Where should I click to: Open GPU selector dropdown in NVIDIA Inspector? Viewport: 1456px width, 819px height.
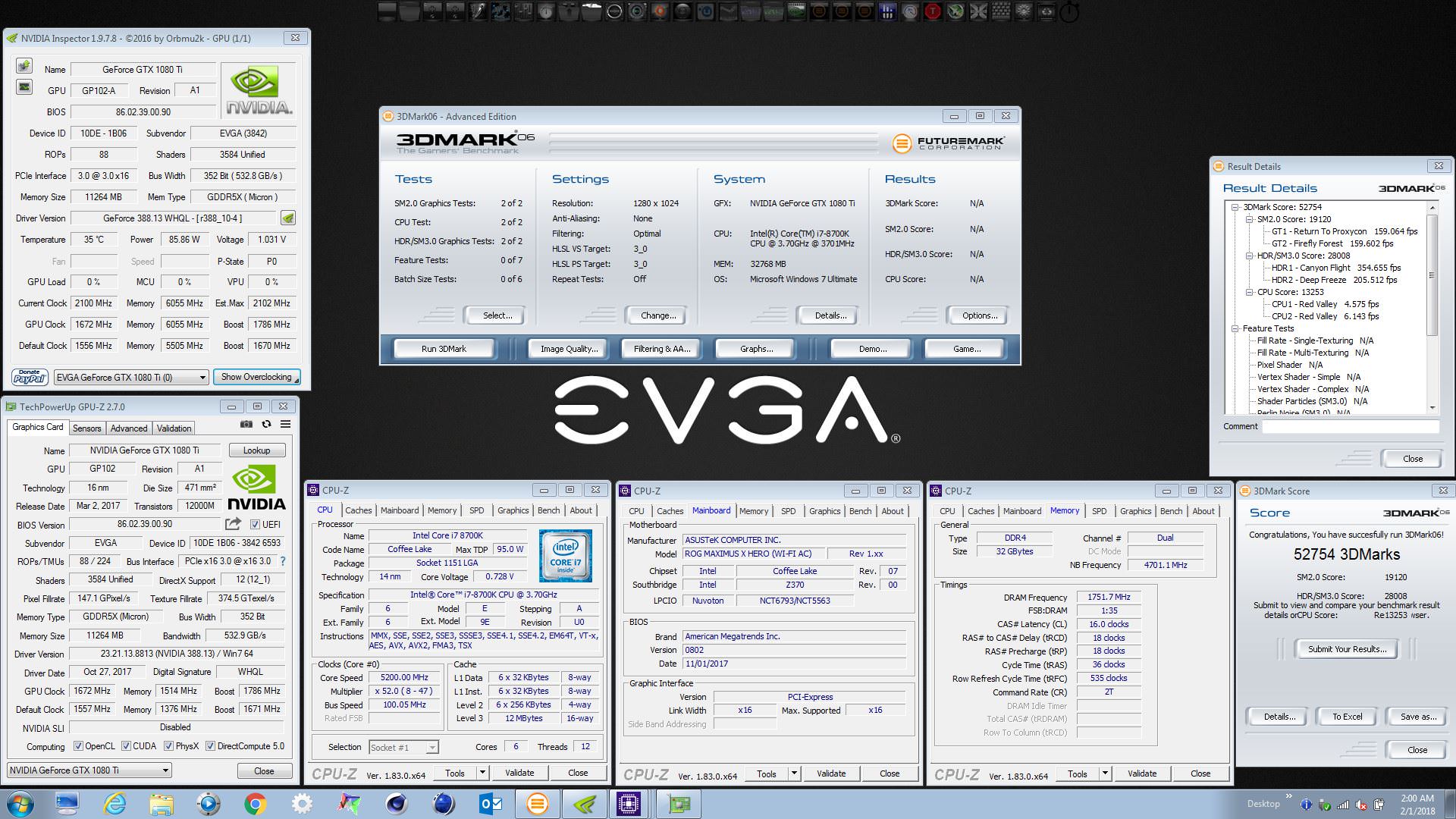(x=130, y=377)
